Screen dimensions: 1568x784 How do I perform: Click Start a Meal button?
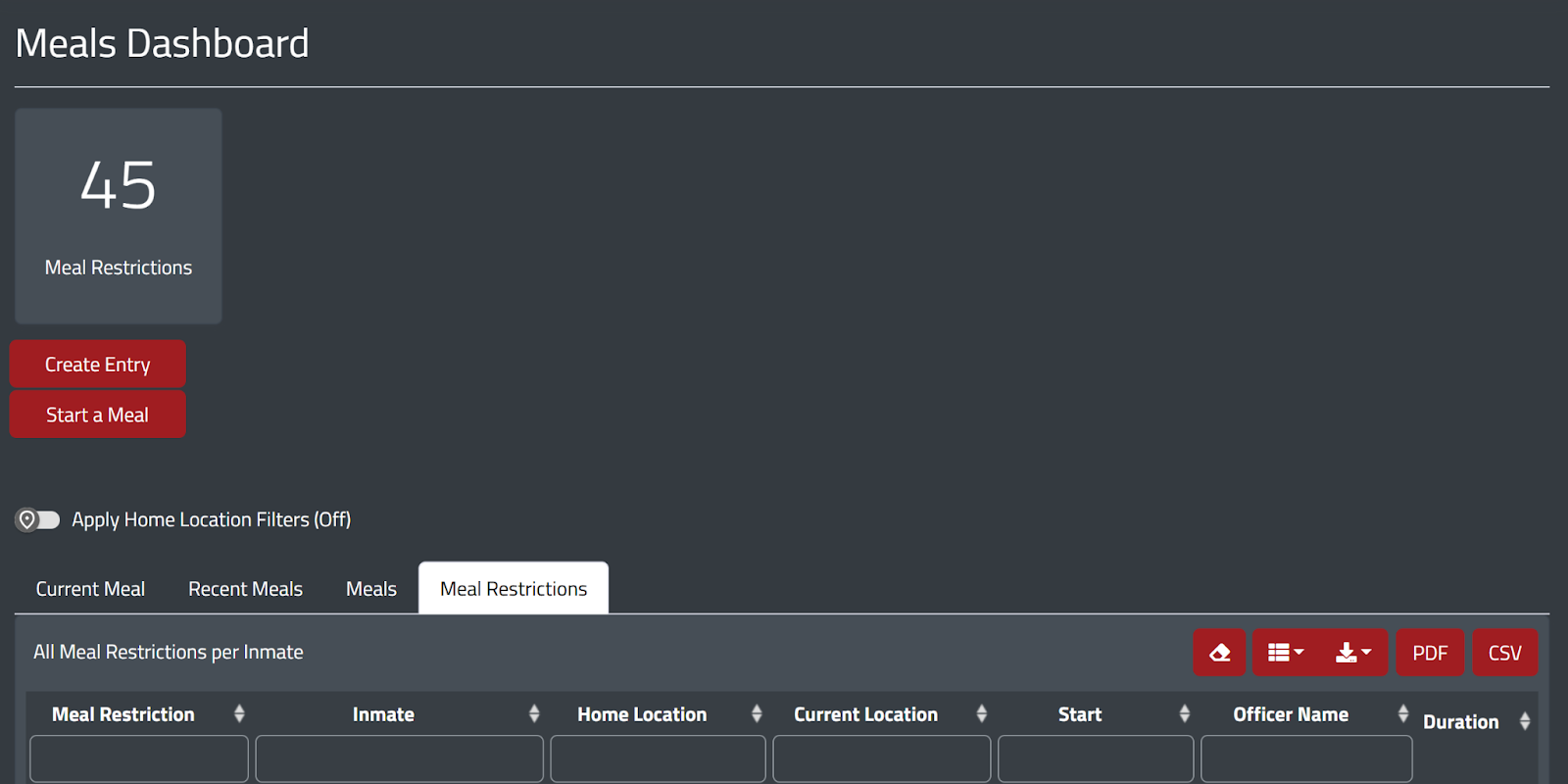[x=98, y=415]
